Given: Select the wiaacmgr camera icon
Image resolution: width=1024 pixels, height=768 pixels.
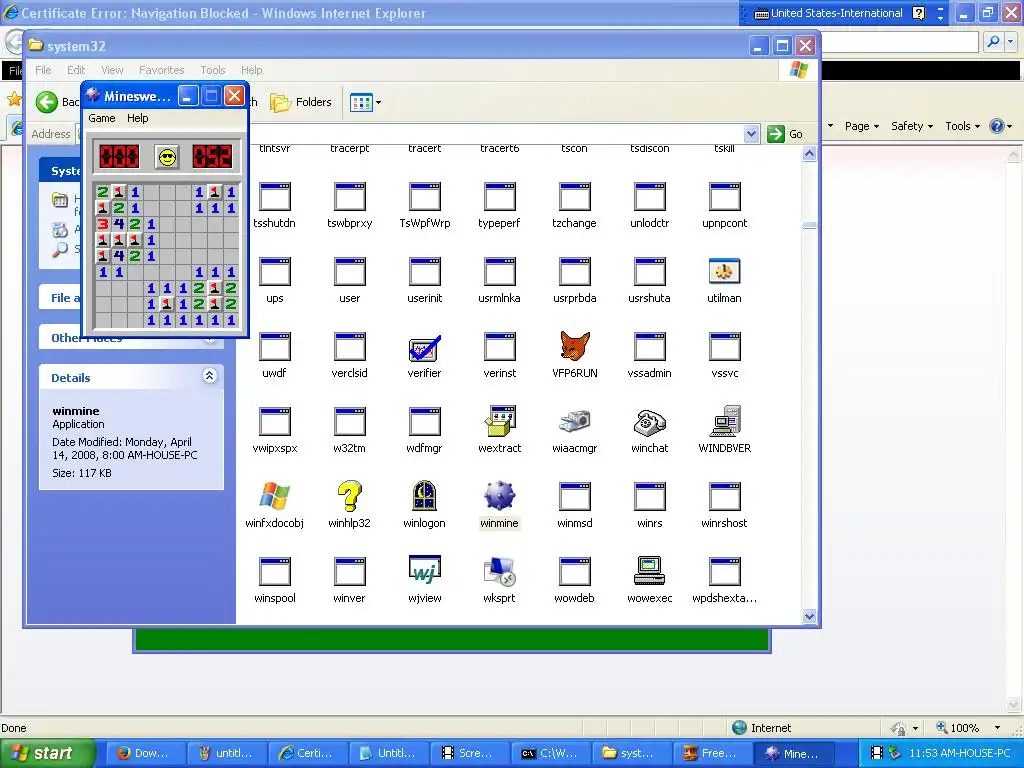Looking at the screenshot, I should [575, 423].
